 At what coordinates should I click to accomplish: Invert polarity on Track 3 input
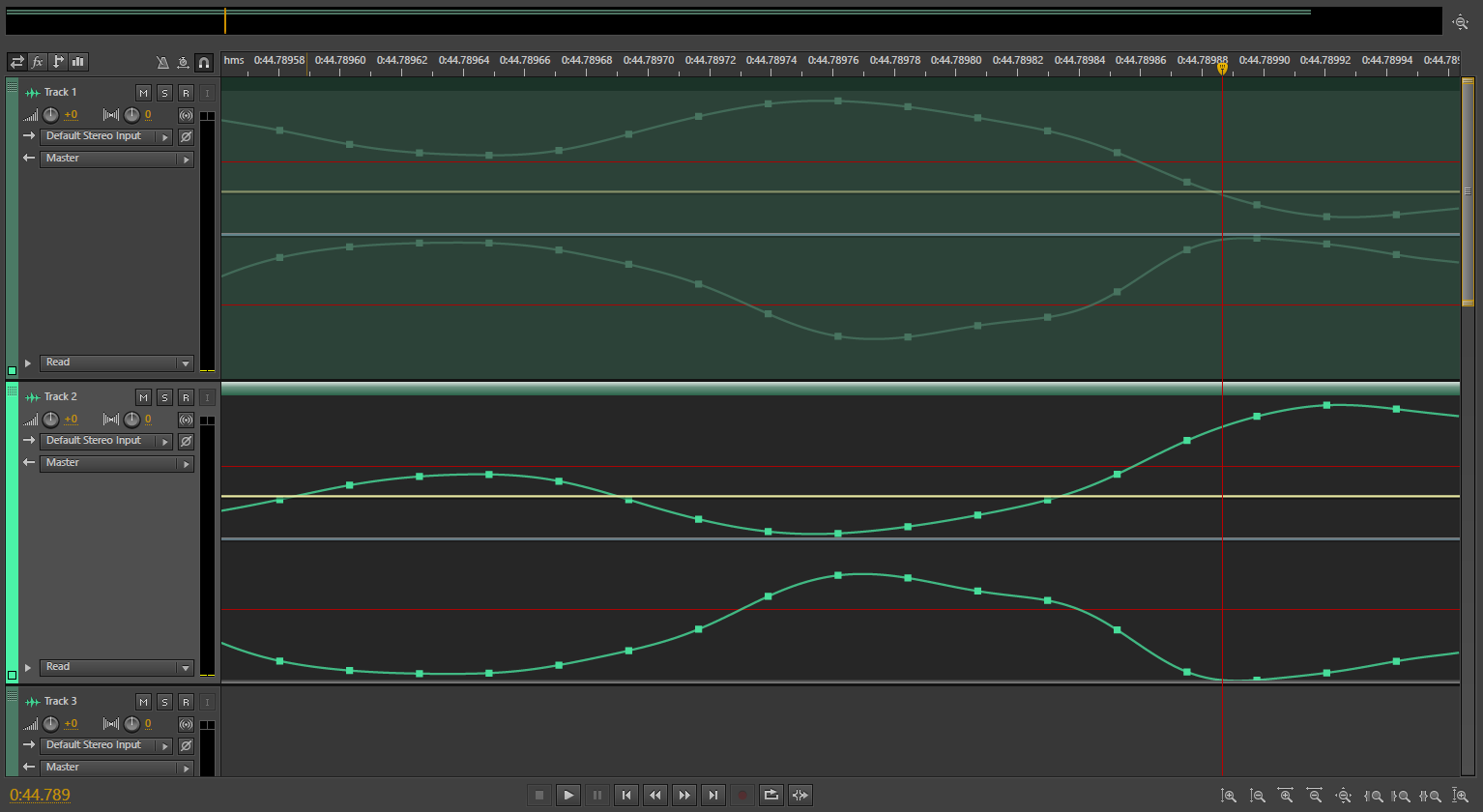(x=186, y=746)
